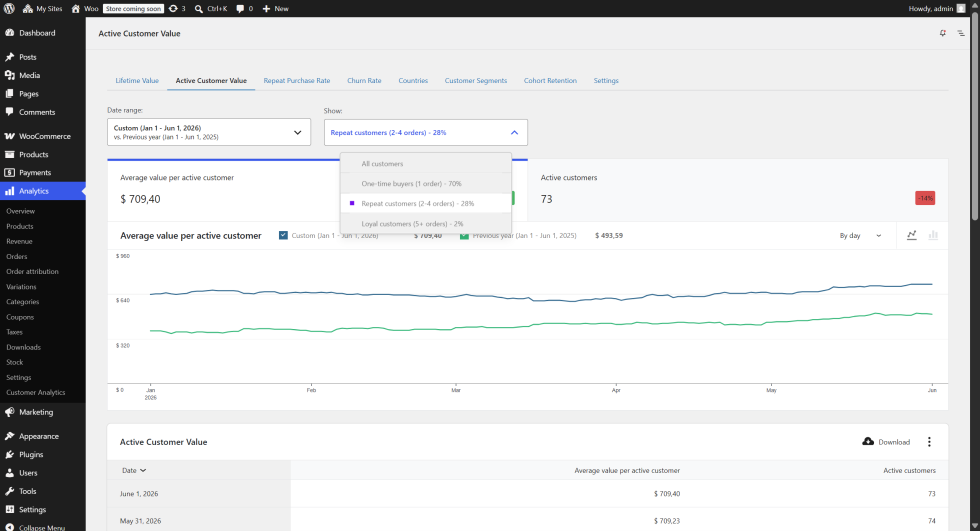Switch to Customer Segments tab
980x531 pixels.
476,81
